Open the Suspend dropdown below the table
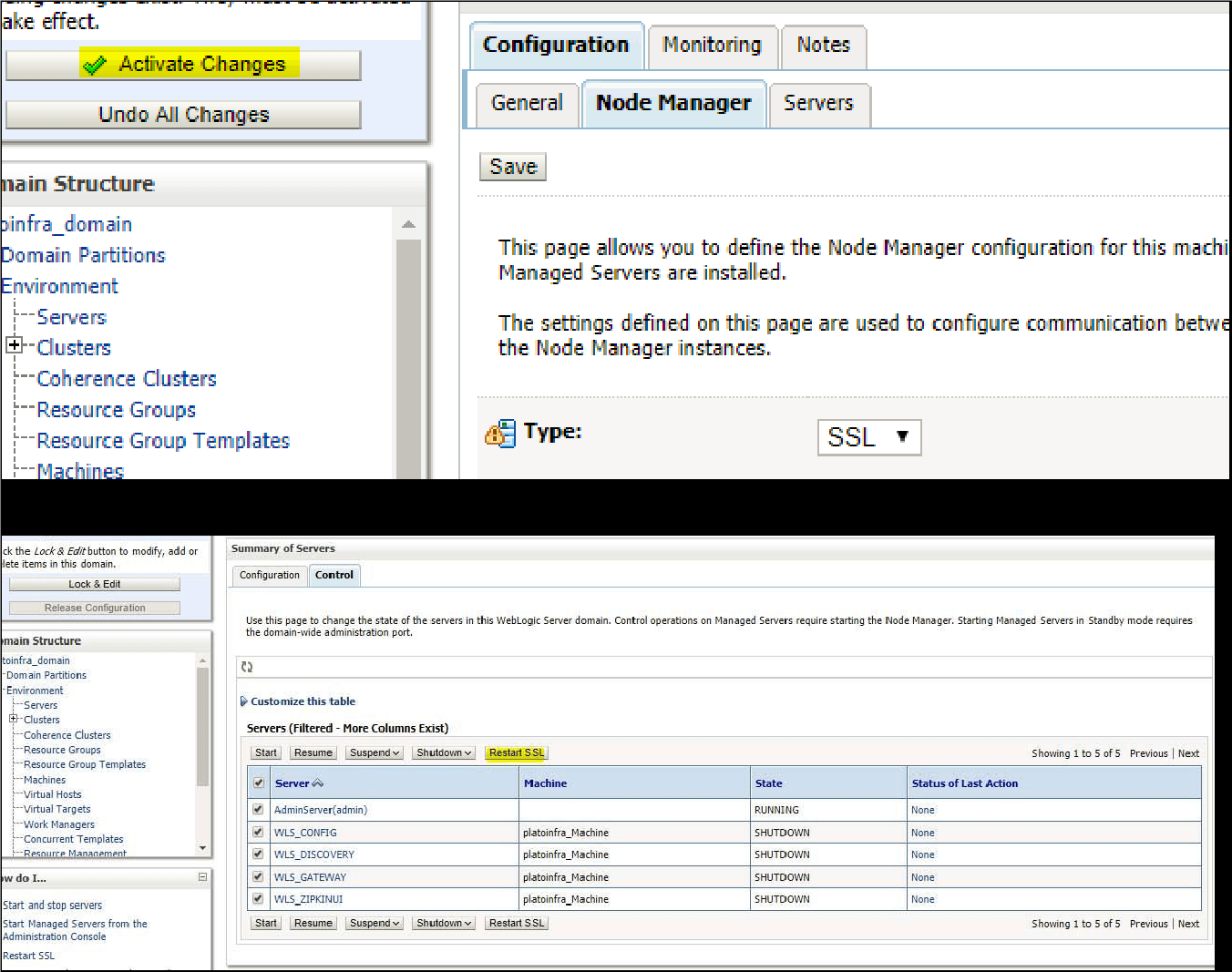1232x972 pixels. pos(375,924)
